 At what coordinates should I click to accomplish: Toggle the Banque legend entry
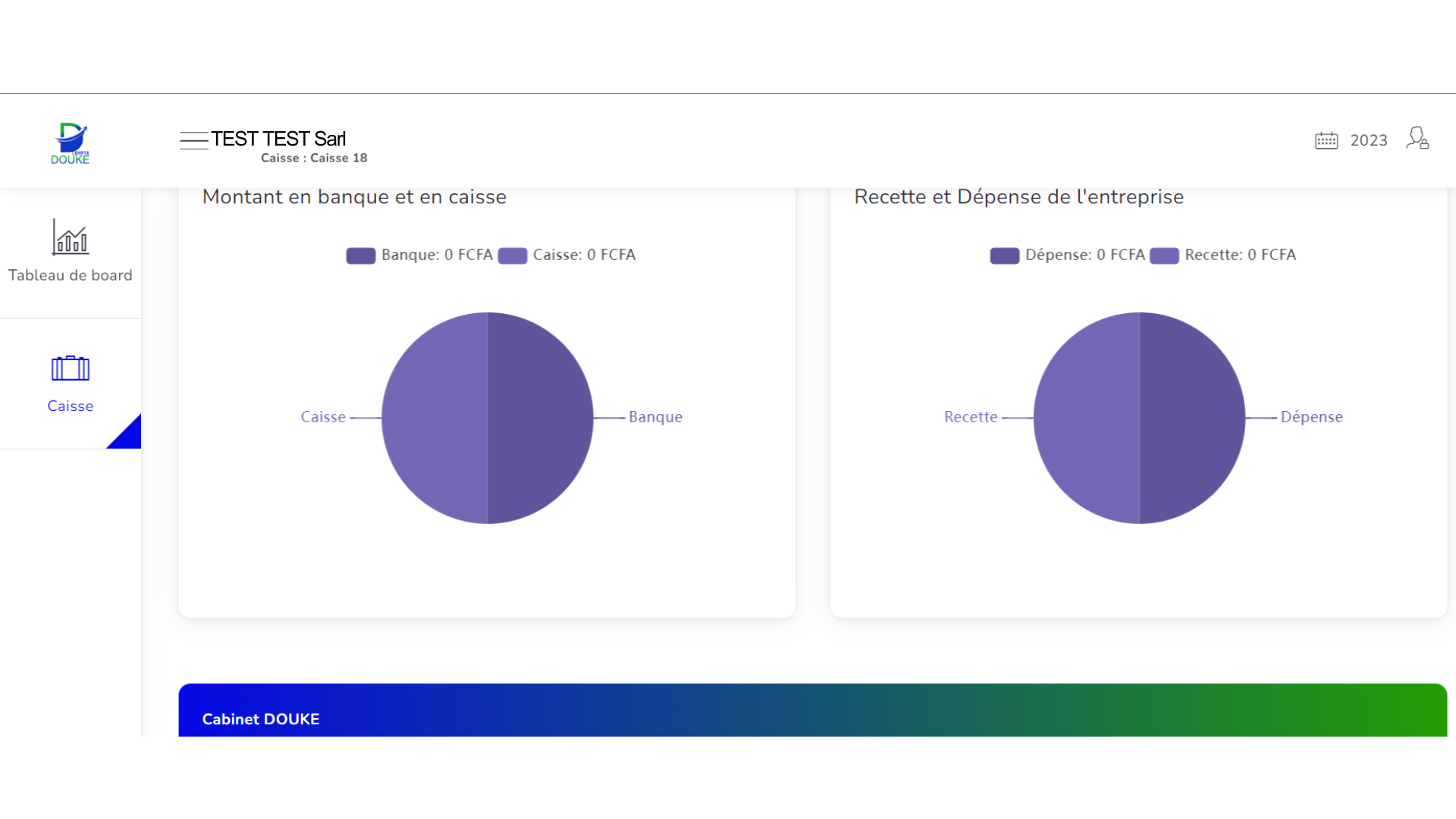(437, 256)
